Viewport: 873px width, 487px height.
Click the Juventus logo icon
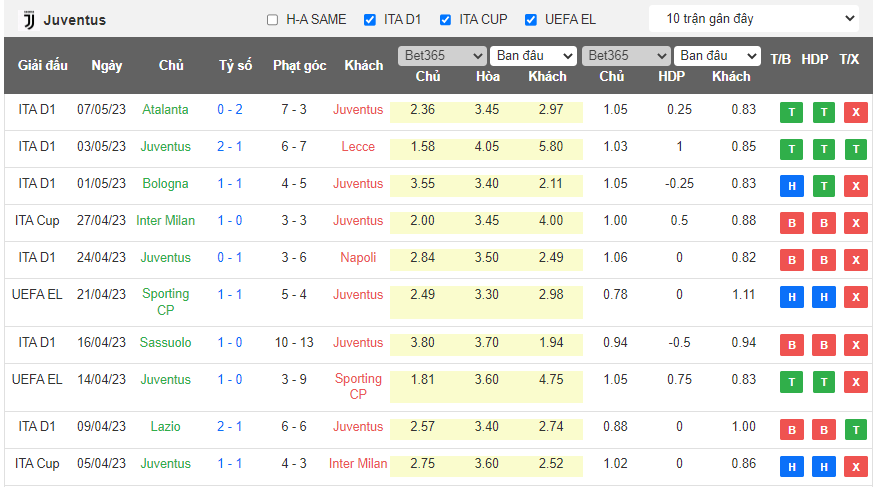(27, 20)
